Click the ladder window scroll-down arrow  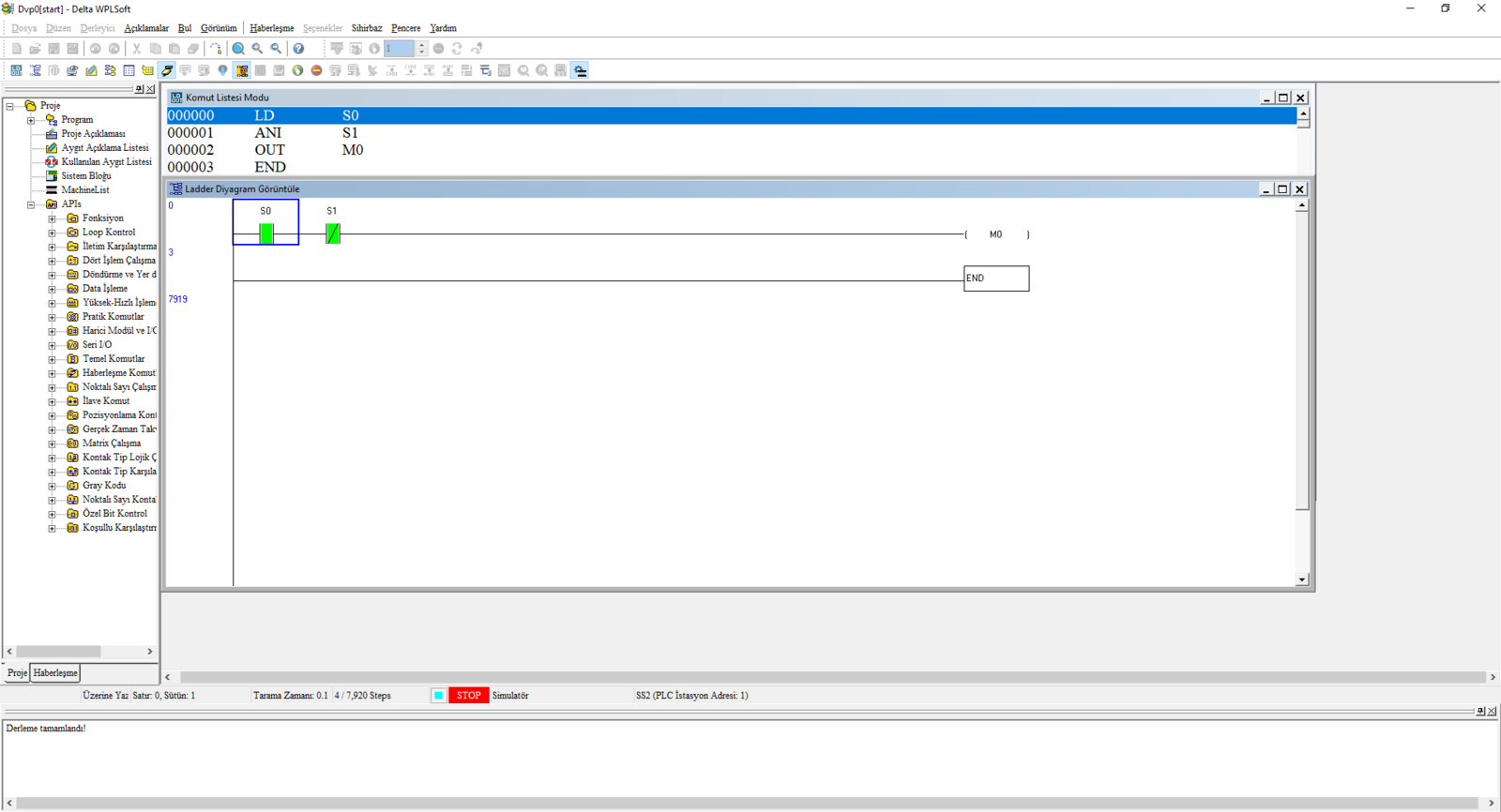[x=1301, y=580]
